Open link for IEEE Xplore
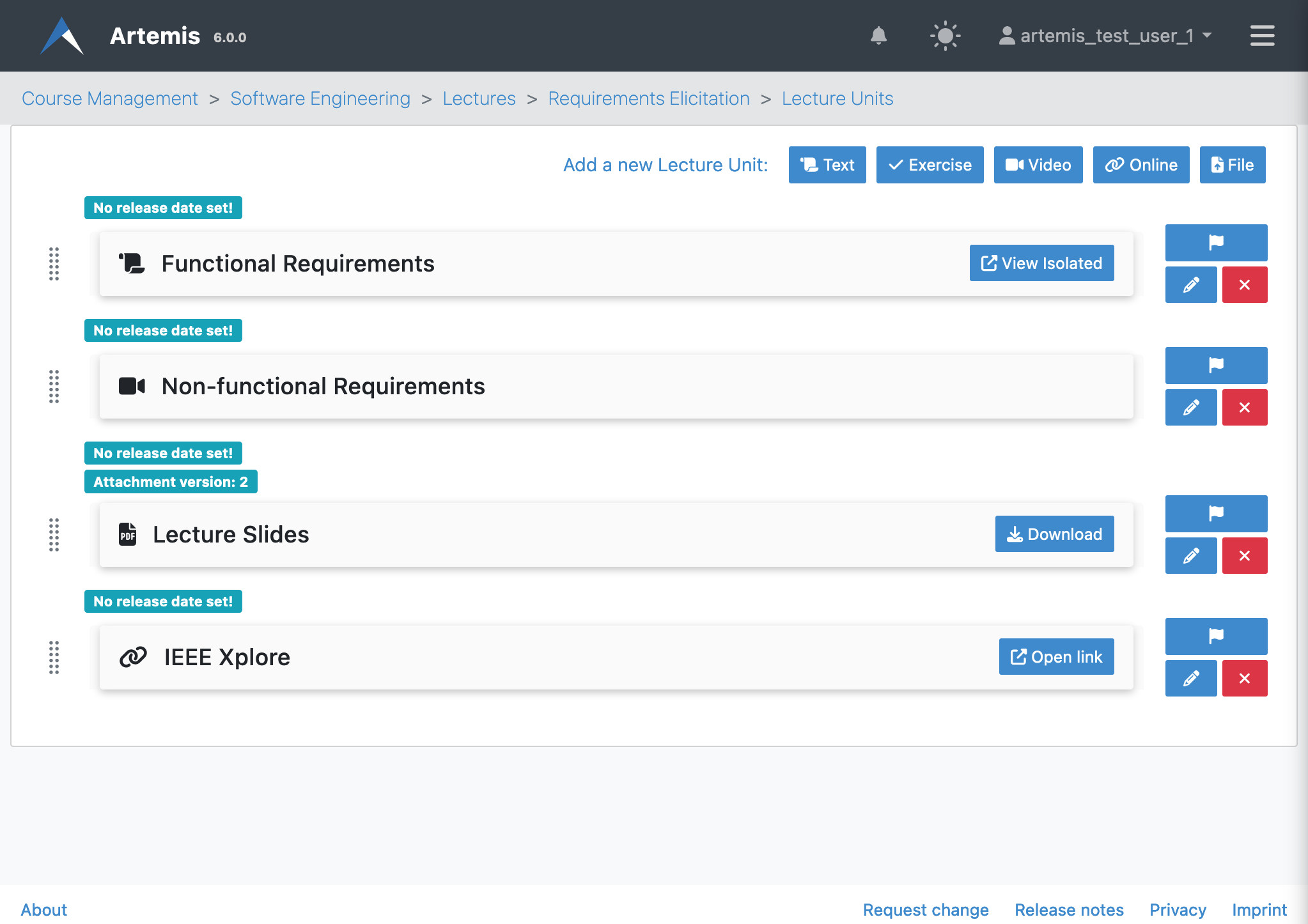Image resolution: width=1308 pixels, height=924 pixels. [1056, 656]
